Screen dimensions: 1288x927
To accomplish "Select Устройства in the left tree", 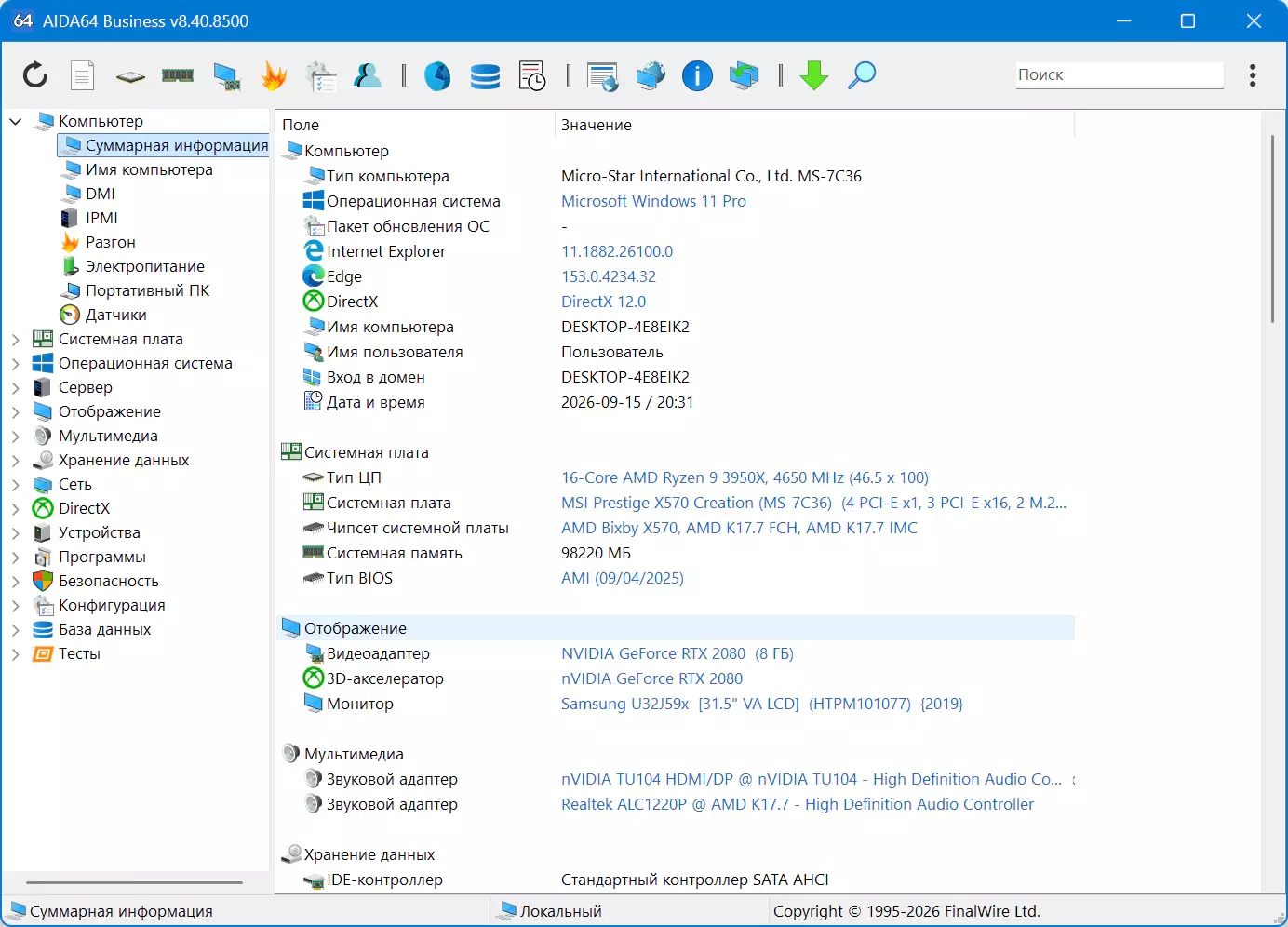I will 100,532.
